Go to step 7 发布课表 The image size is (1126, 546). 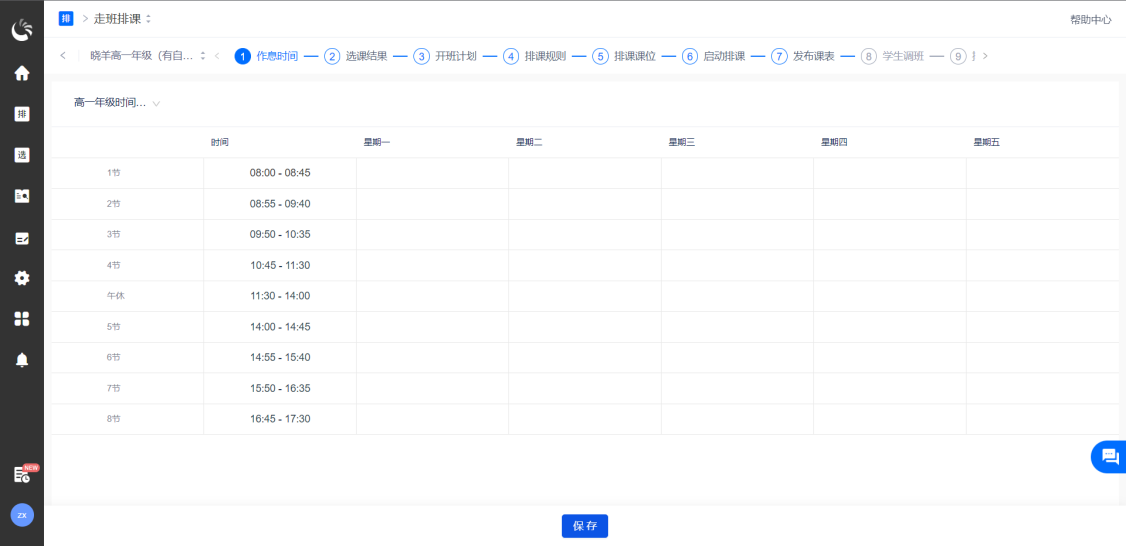point(803,56)
